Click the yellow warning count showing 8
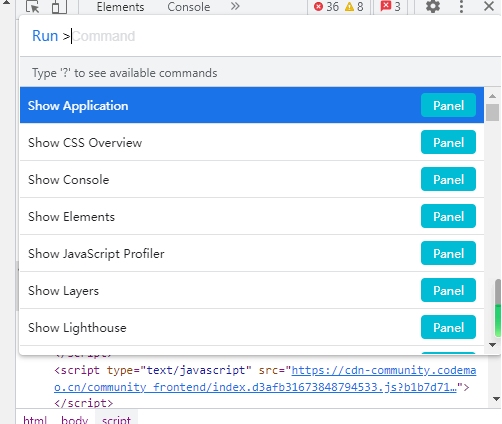This screenshot has height=424, width=502. click(x=354, y=7)
